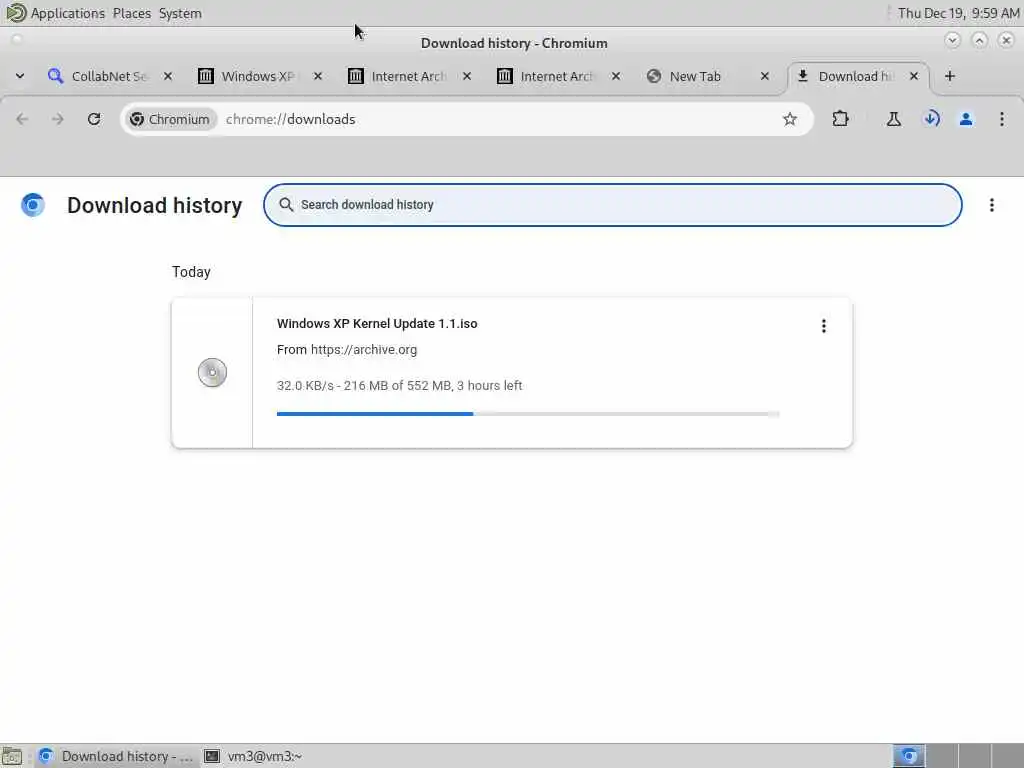
Task: Follow the https://archive.org source link
Action: [364, 349]
